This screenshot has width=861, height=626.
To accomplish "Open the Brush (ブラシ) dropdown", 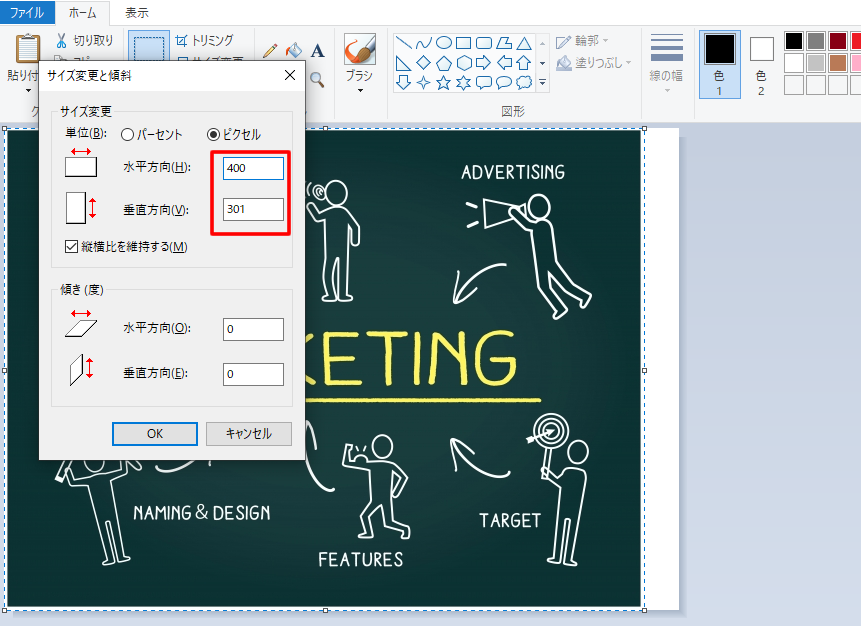I will coord(360,89).
